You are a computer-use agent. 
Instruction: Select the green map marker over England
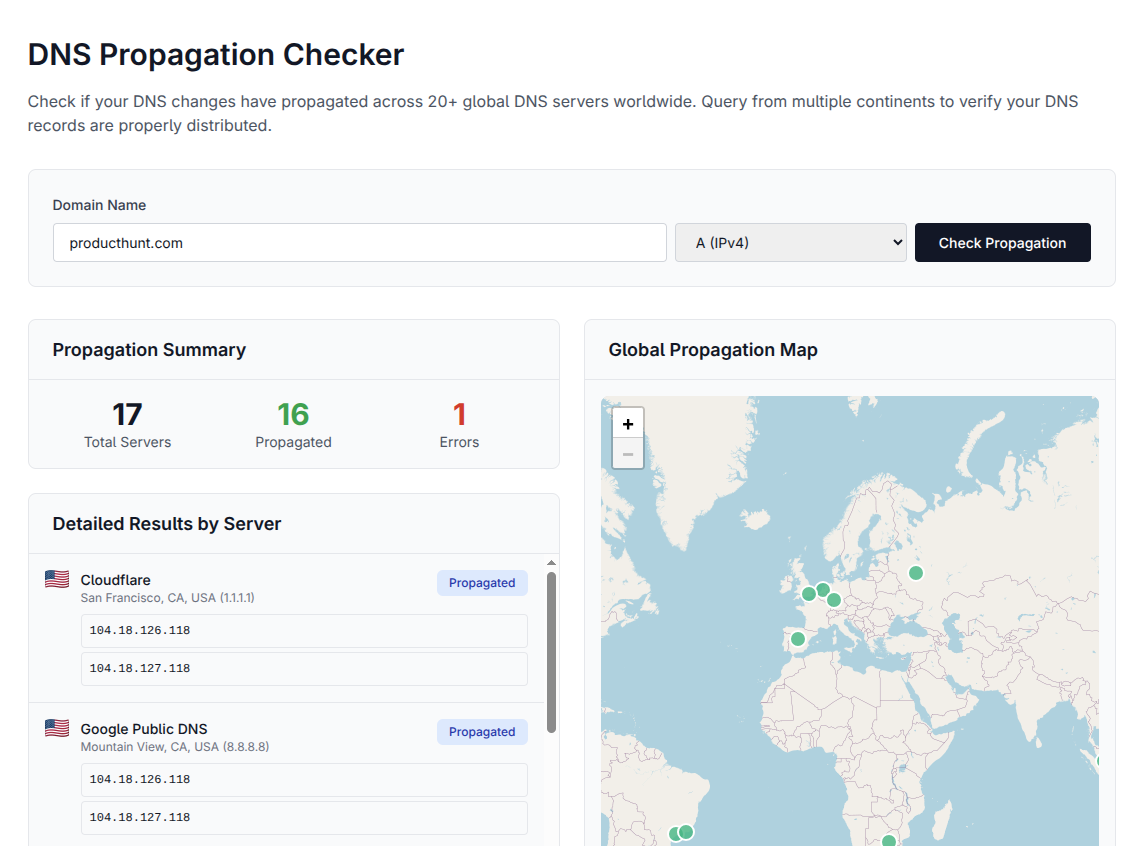coord(809,594)
